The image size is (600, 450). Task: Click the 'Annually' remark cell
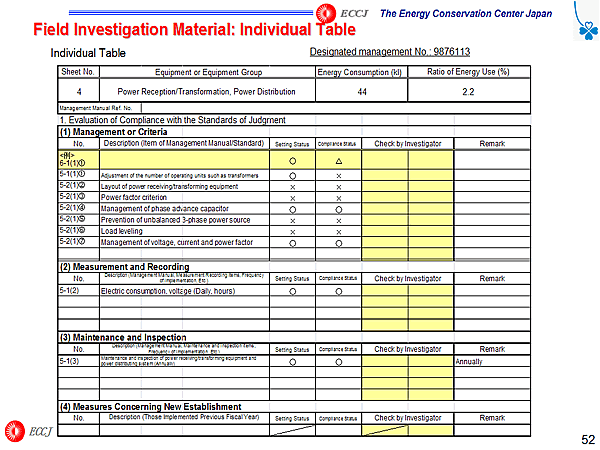pyautogui.click(x=492, y=361)
